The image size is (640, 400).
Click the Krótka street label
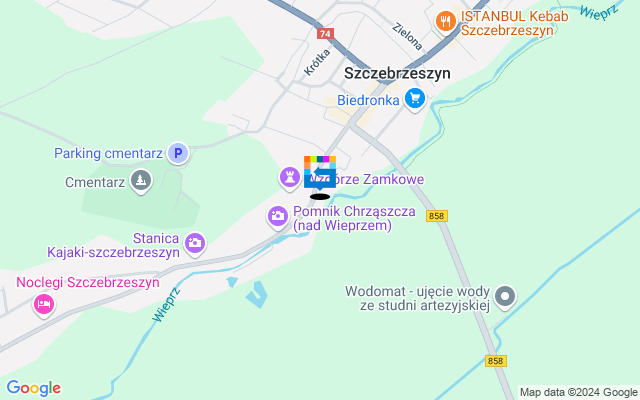[x=317, y=62]
